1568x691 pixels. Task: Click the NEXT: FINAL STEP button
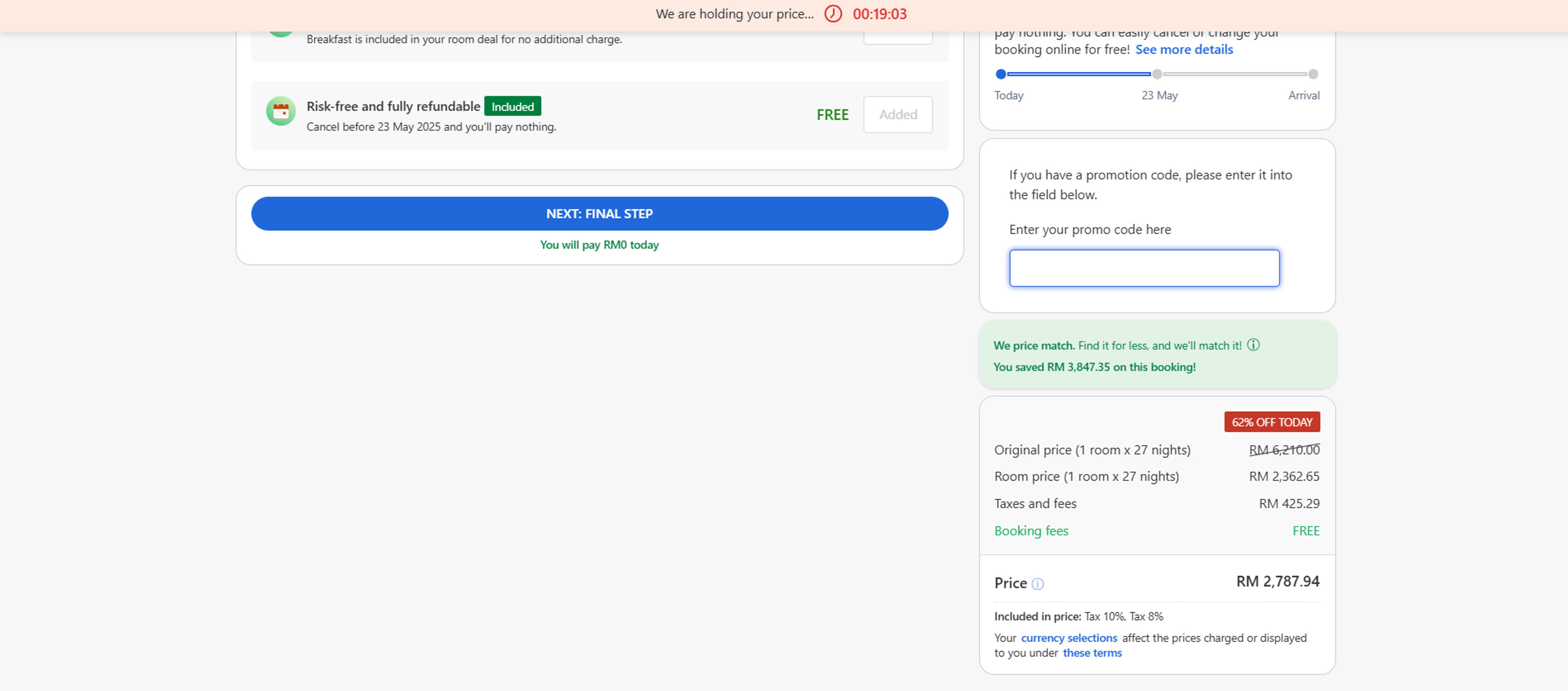pos(599,213)
